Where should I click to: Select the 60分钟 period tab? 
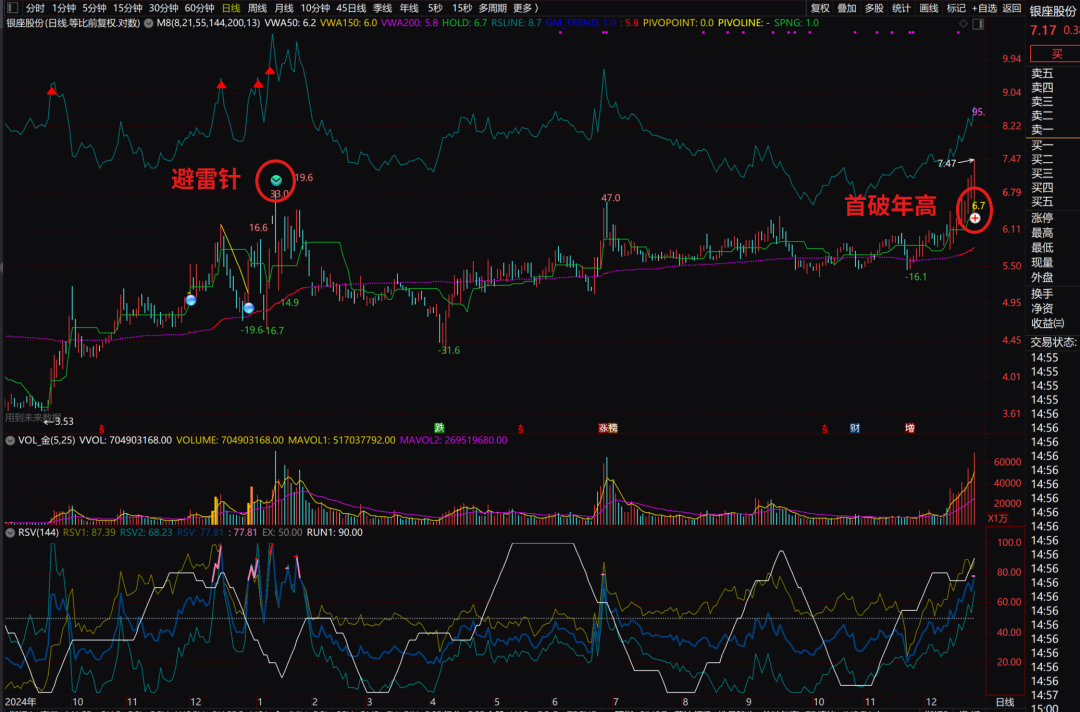tap(199, 8)
